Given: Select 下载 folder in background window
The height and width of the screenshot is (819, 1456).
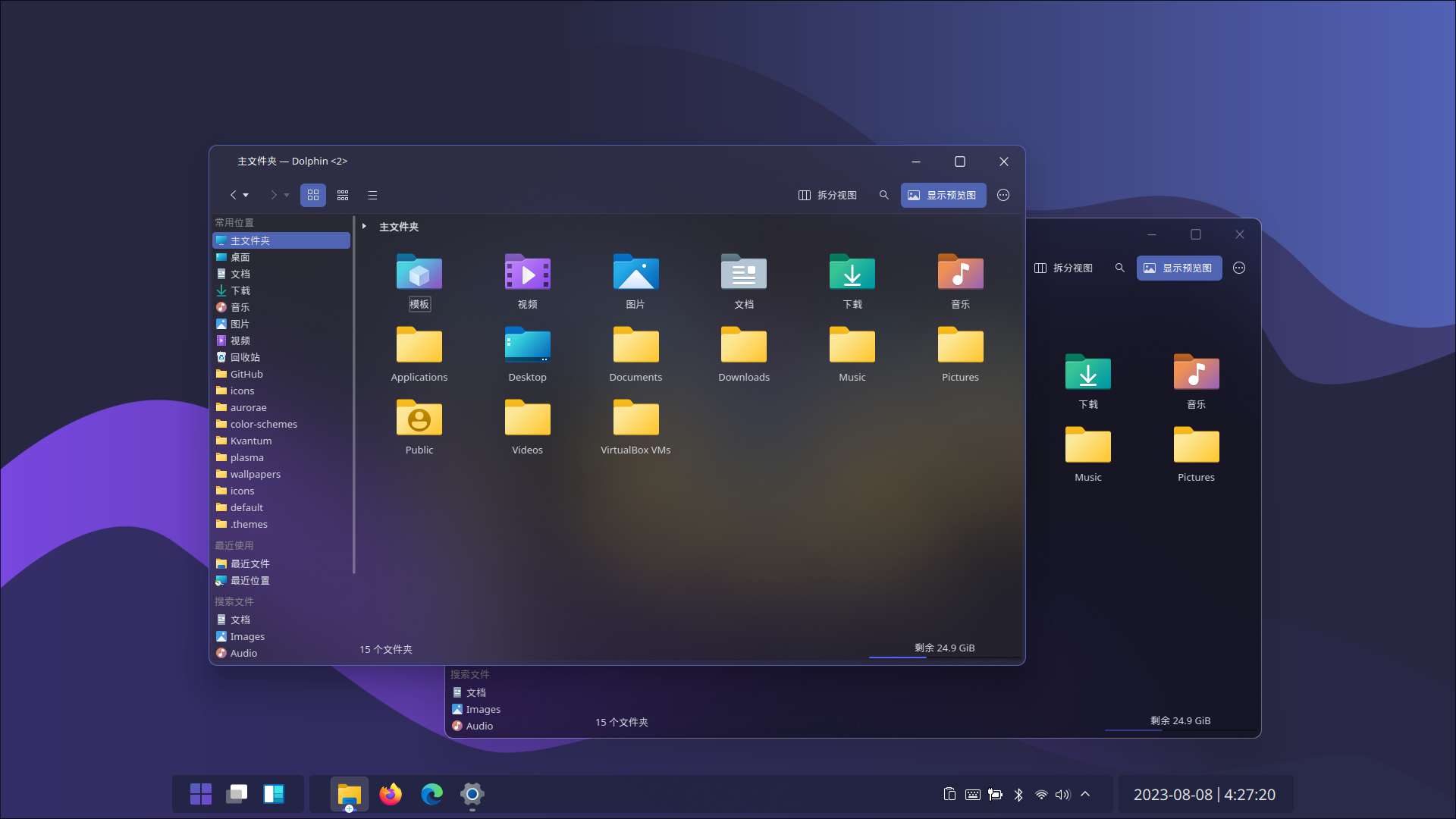Looking at the screenshot, I should click(1088, 381).
